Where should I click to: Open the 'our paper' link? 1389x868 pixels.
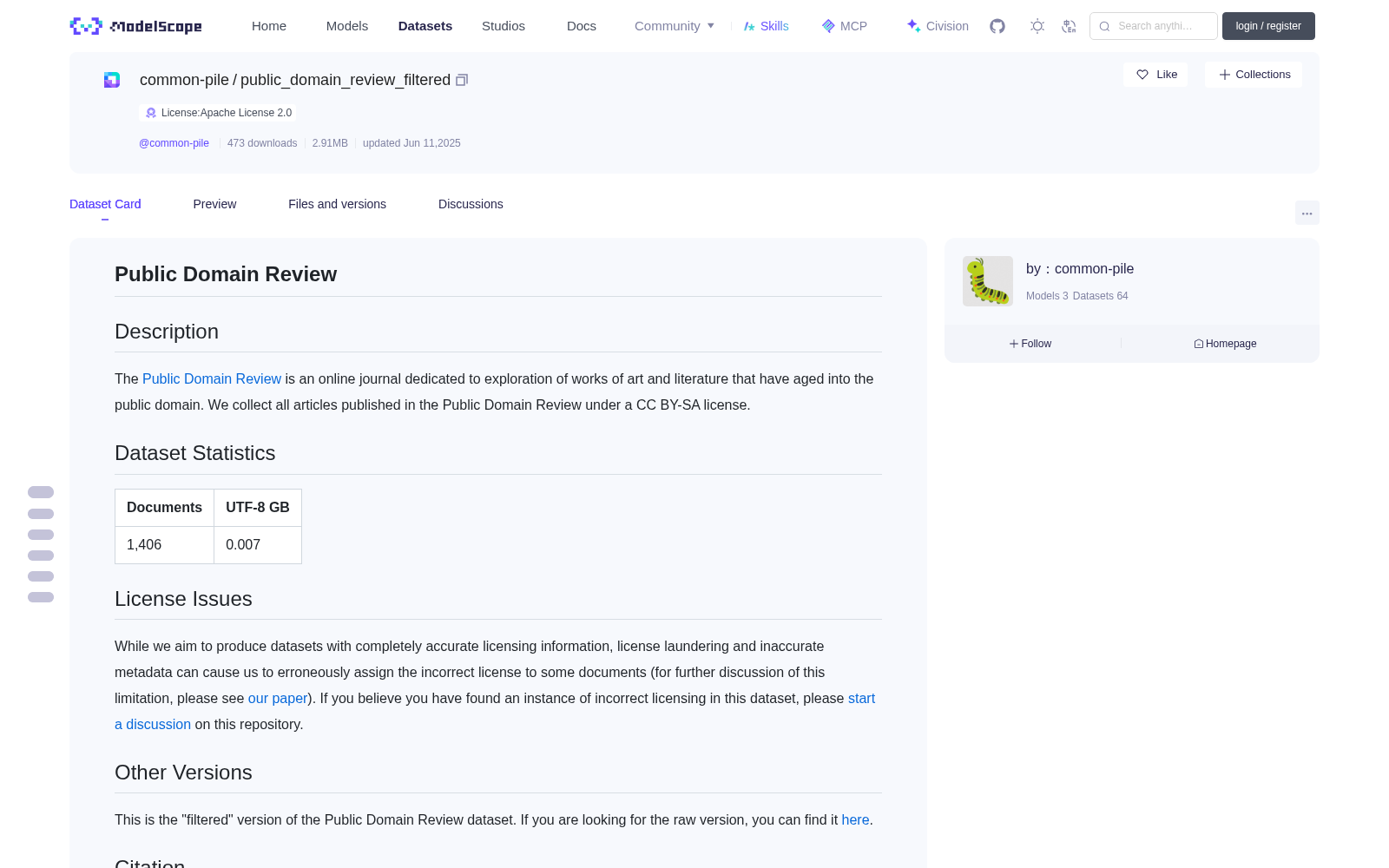coord(278,698)
